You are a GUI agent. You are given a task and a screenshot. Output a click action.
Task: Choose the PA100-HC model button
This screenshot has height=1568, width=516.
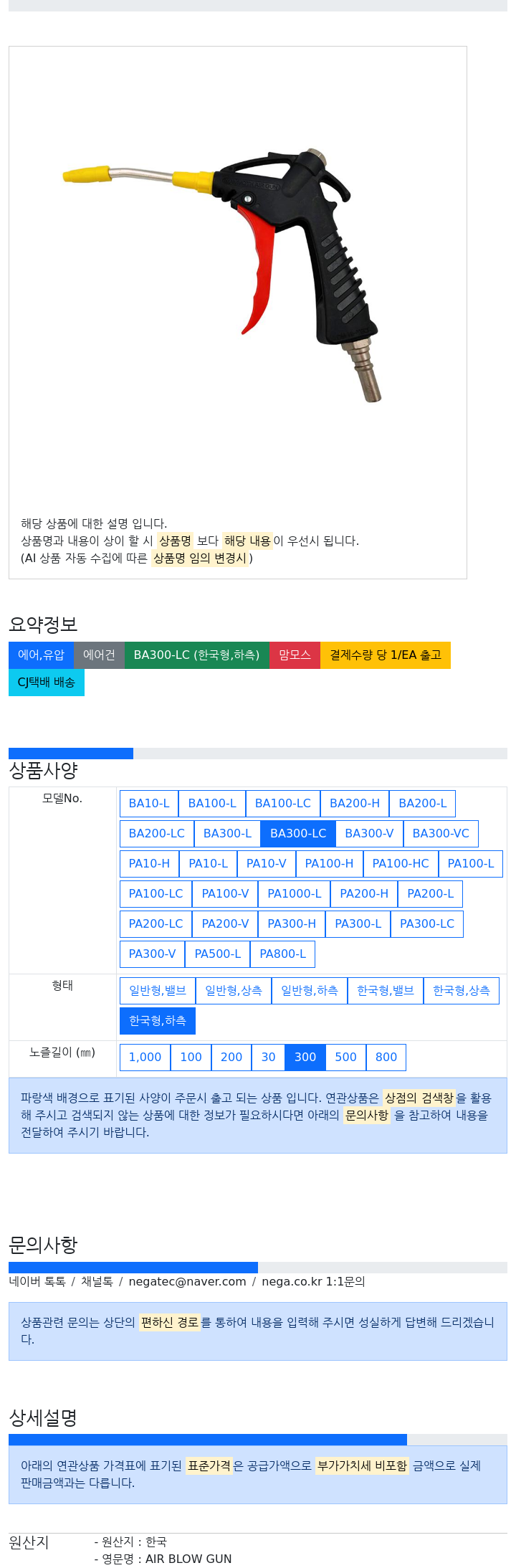click(x=401, y=863)
